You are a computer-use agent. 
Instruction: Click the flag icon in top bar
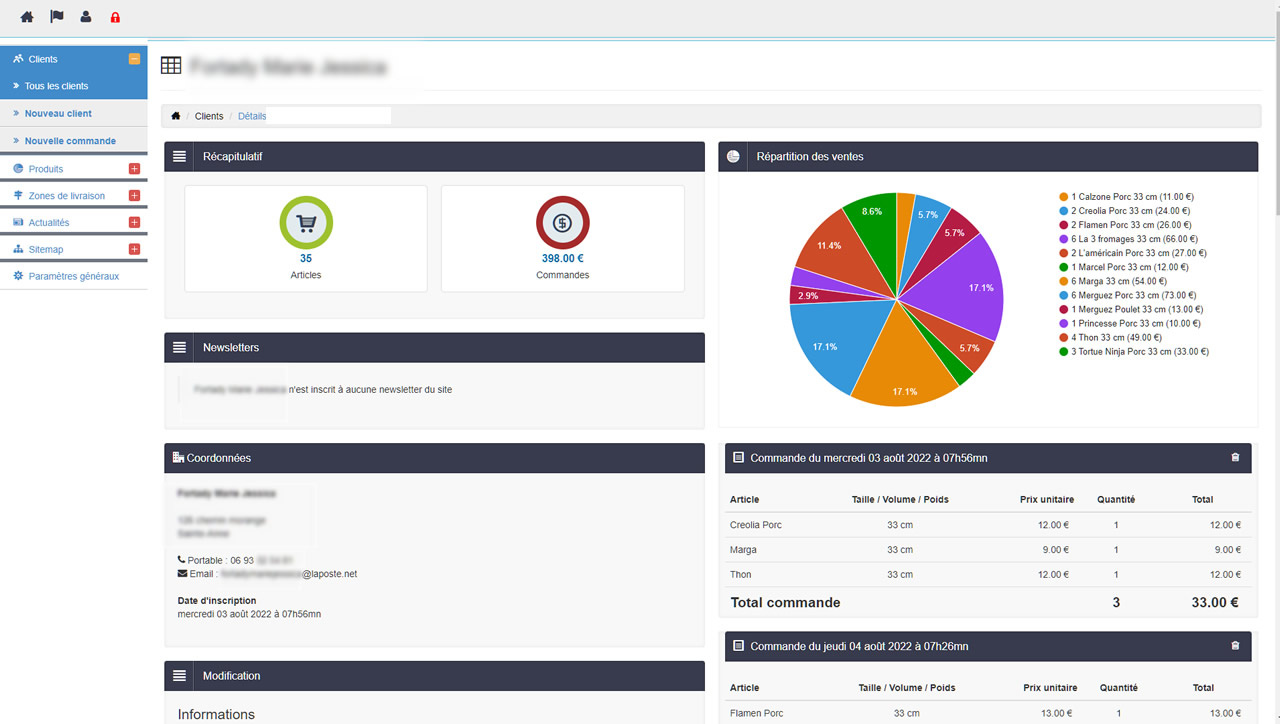point(56,17)
